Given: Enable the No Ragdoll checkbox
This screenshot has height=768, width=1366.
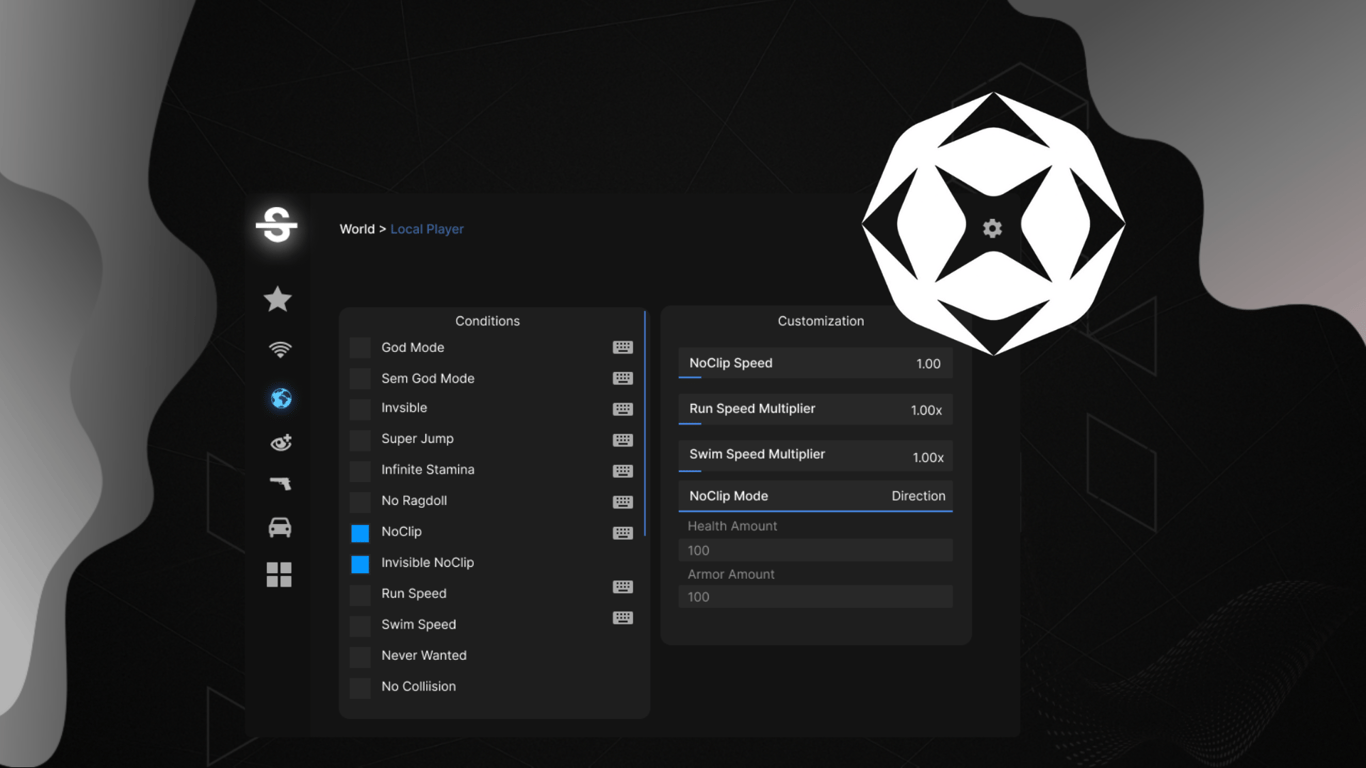Looking at the screenshot, I should (x=360, y=502).
